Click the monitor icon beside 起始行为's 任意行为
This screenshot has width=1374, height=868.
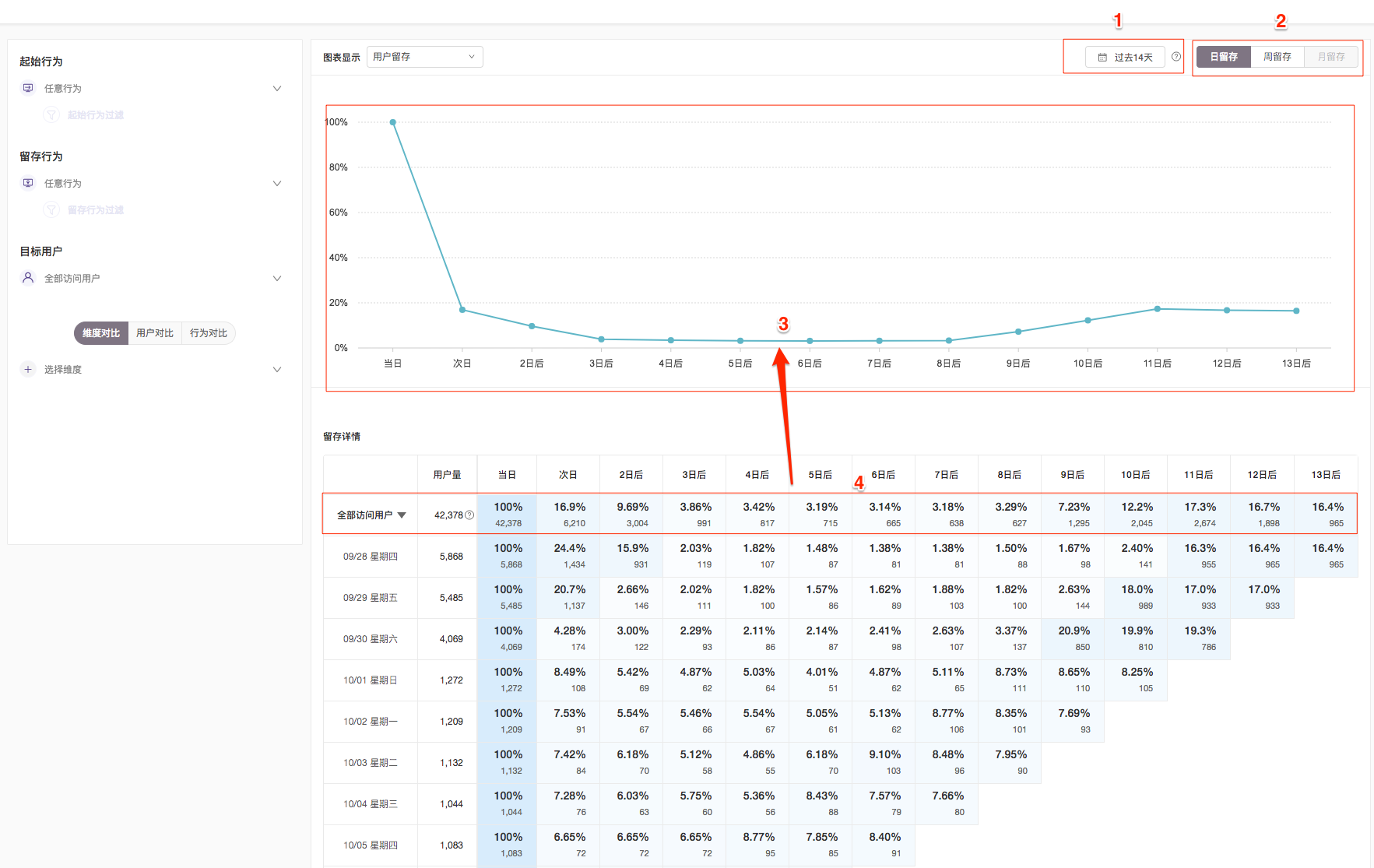pyautogui.click(x=28, y=88)
